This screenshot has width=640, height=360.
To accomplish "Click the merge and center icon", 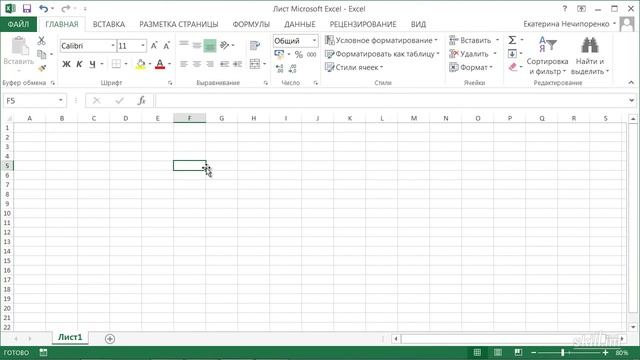I will pyautogui.click(x=255, y=64).
